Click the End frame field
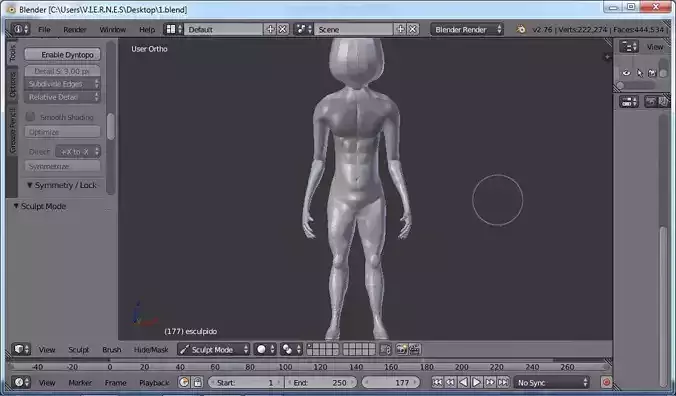This screenshot has width=676, height=396. [321, 383]
